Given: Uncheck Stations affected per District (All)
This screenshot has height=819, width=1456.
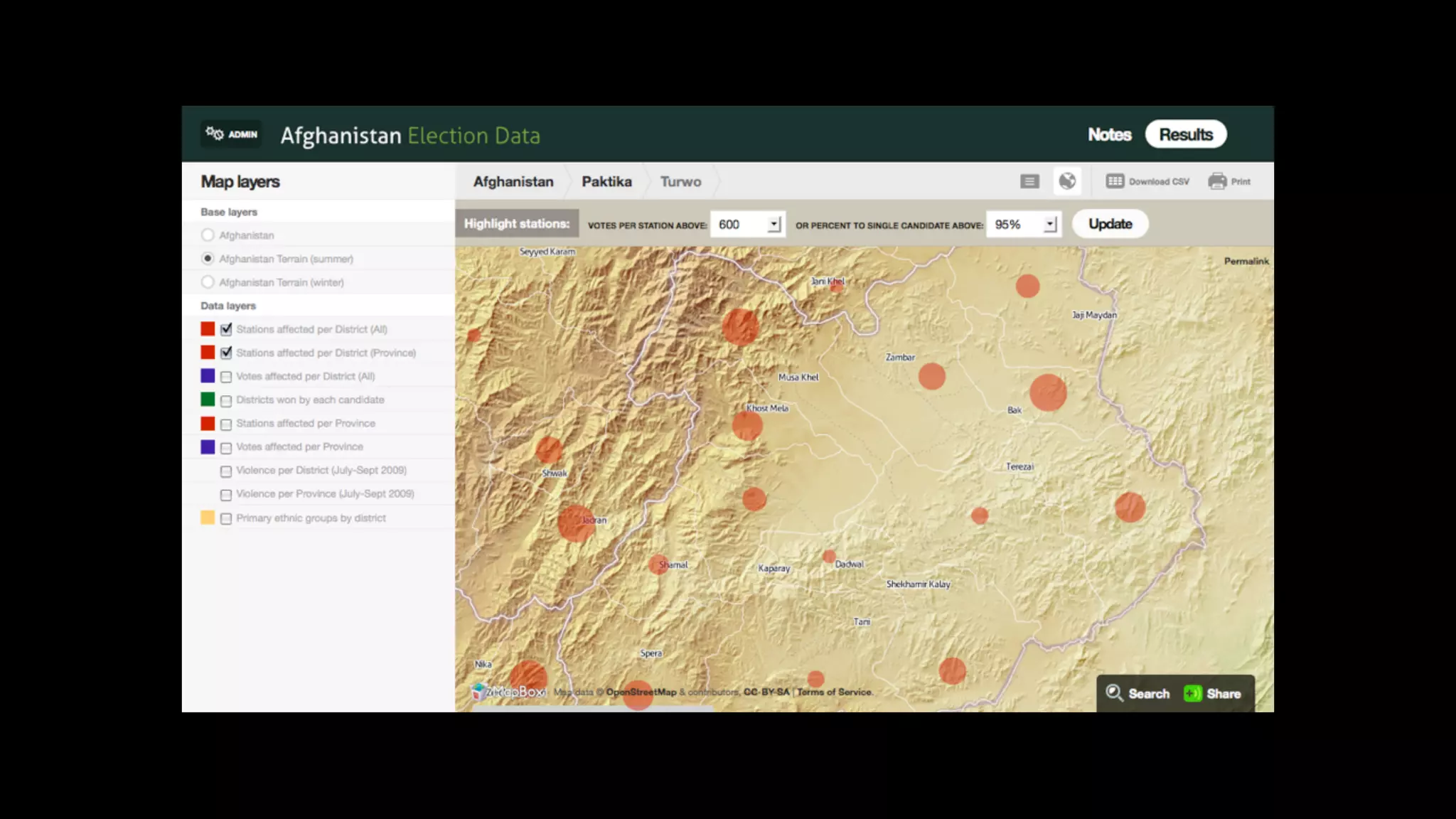Looking at the screenshot, I should [226, 329].
